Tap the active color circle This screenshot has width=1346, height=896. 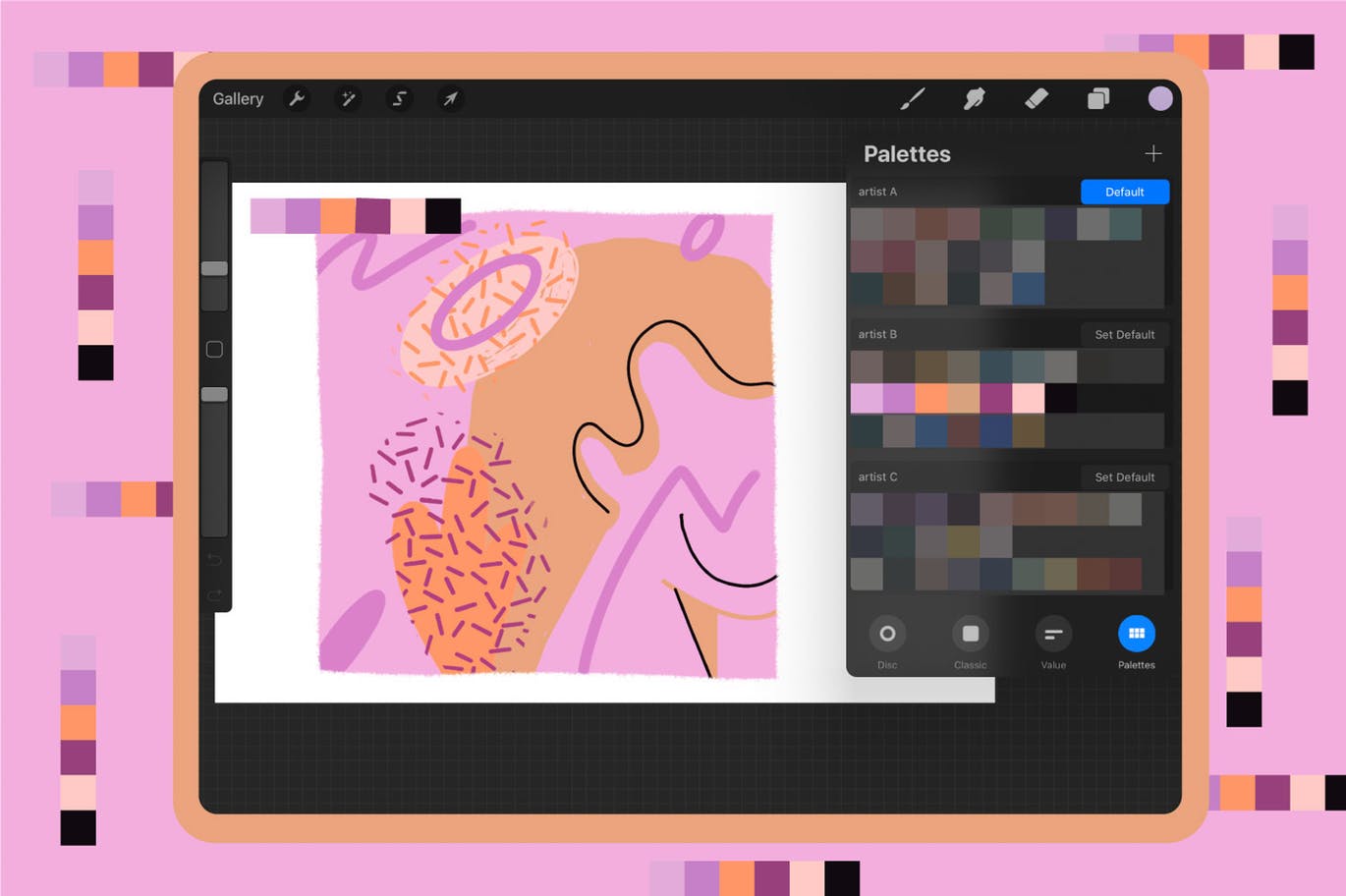[x=1160, y=98]
